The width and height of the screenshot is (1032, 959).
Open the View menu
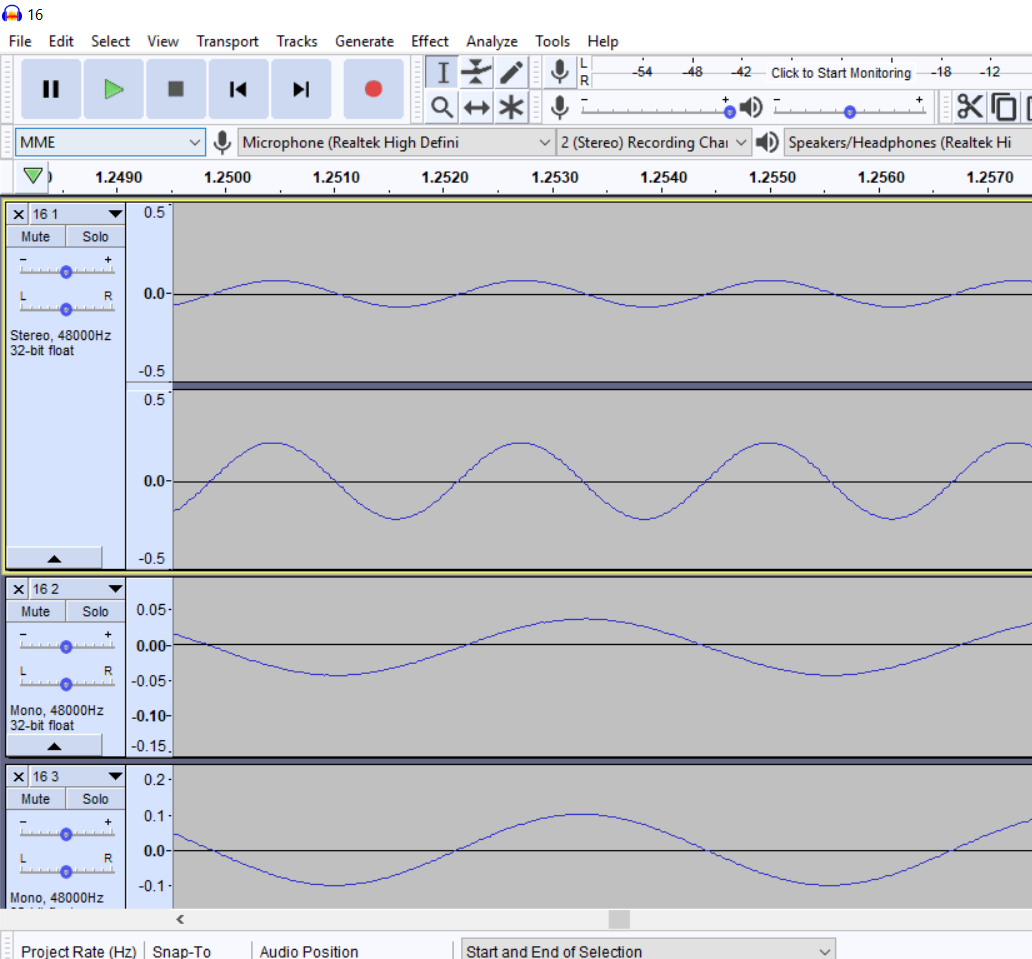pos(163,41)
